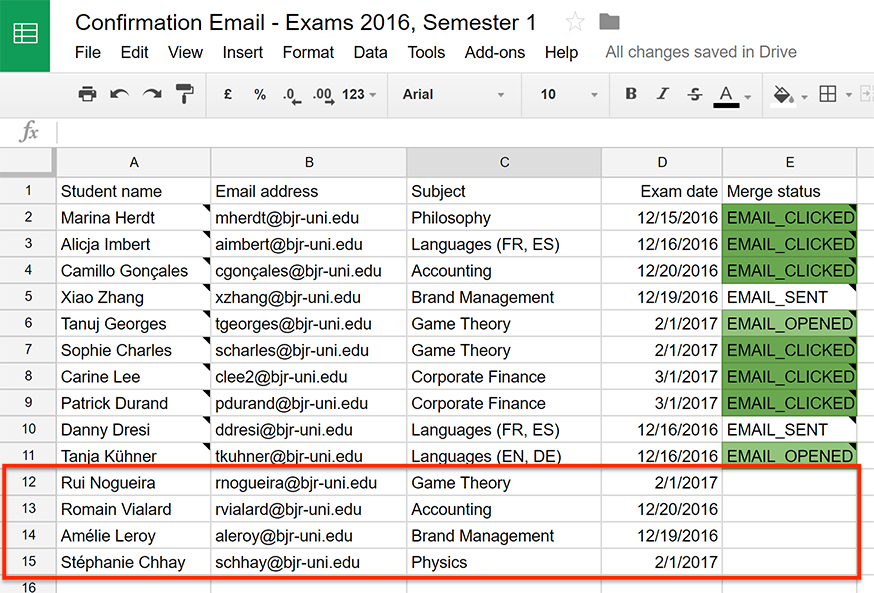Expand the 123 number formats dropdown
The height and width of the screenshot is (593, 874).
tap(359, 94)
